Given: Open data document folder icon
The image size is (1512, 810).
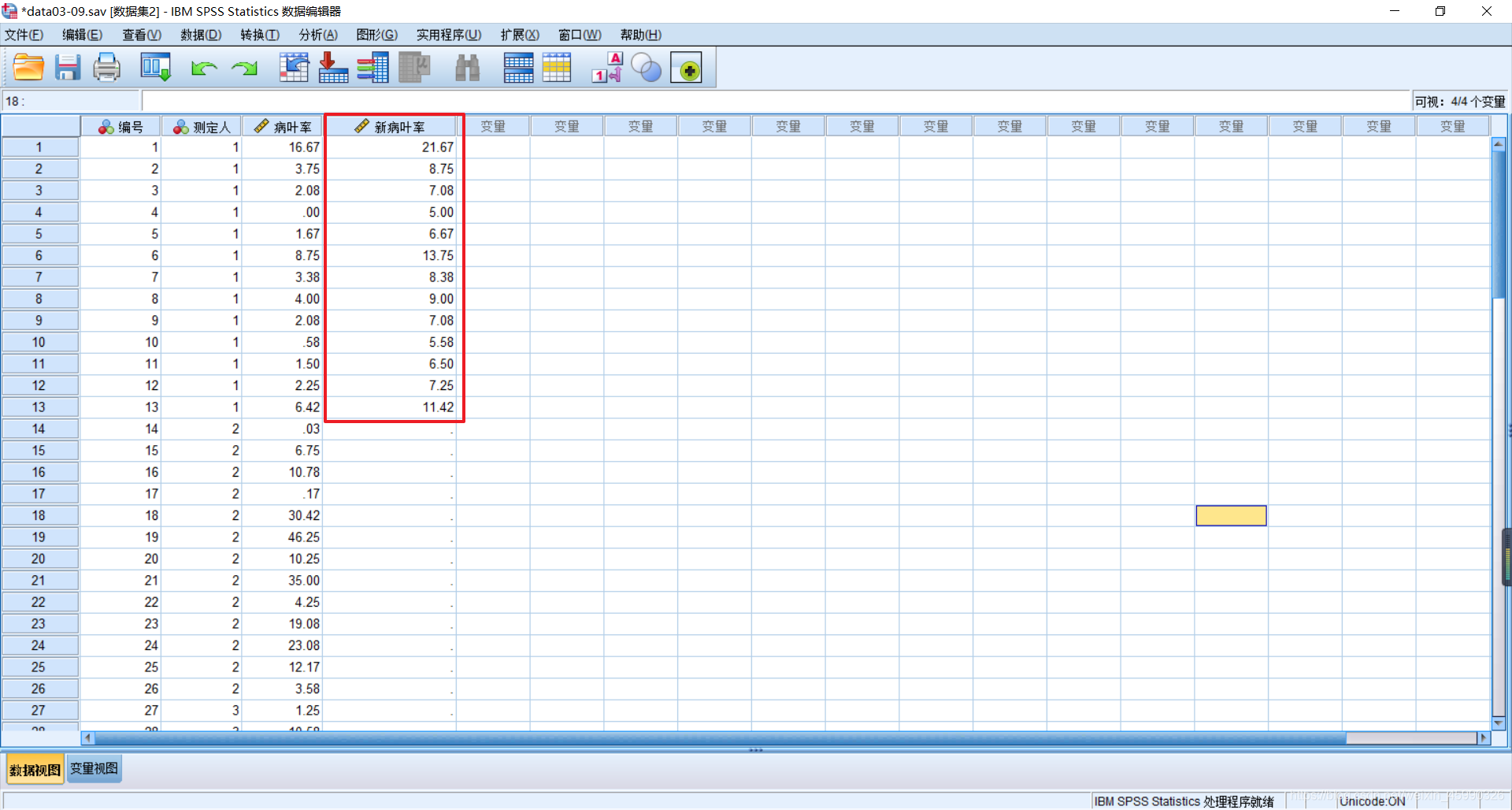Looking at the screenshot, I should (x=28, y=68).
